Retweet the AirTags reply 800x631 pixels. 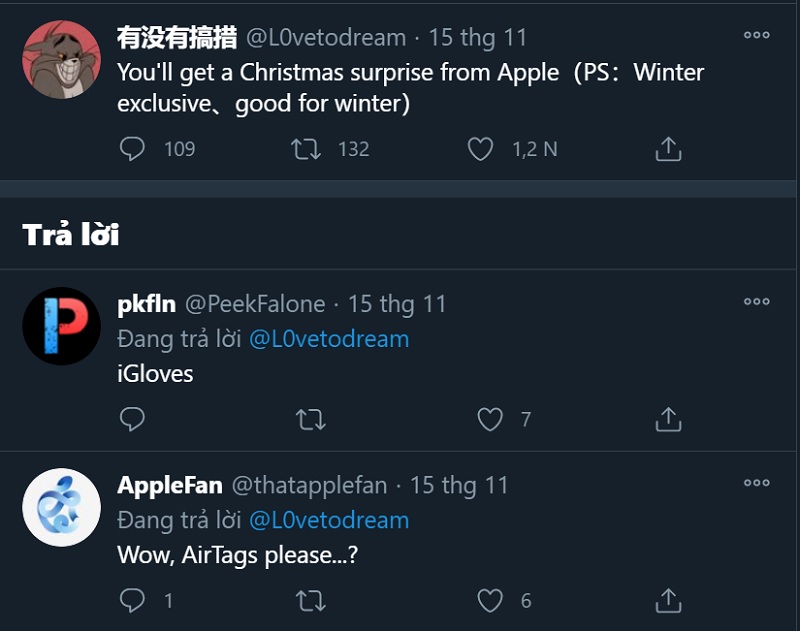click(x=311, y=600)
